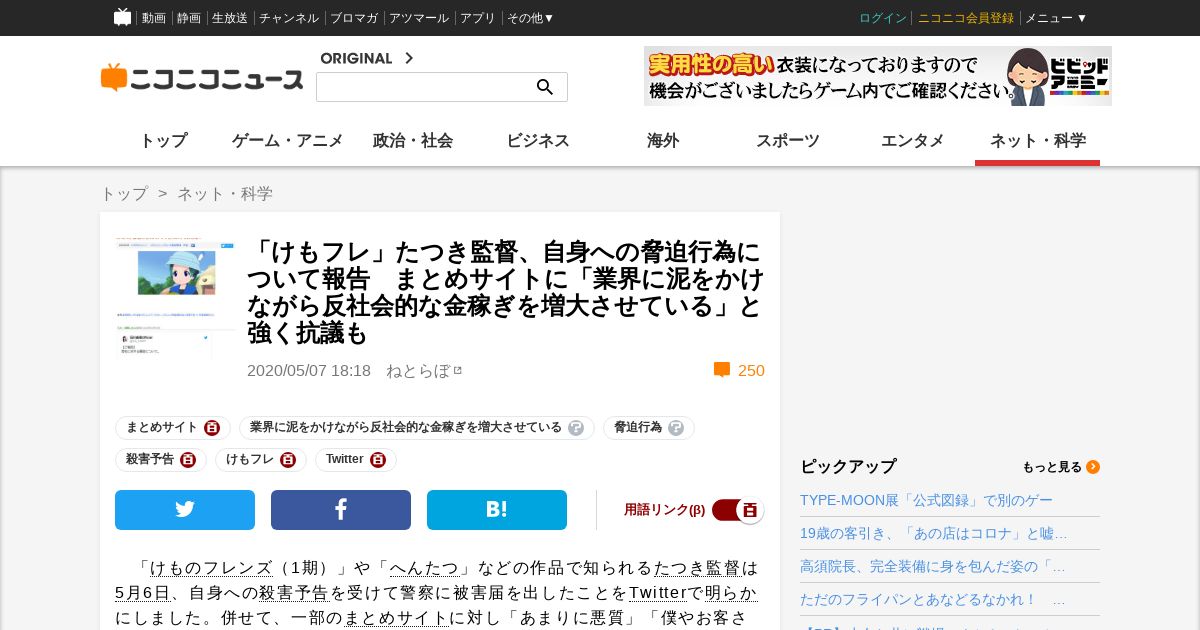Click the article headline title

pos(505,292)
